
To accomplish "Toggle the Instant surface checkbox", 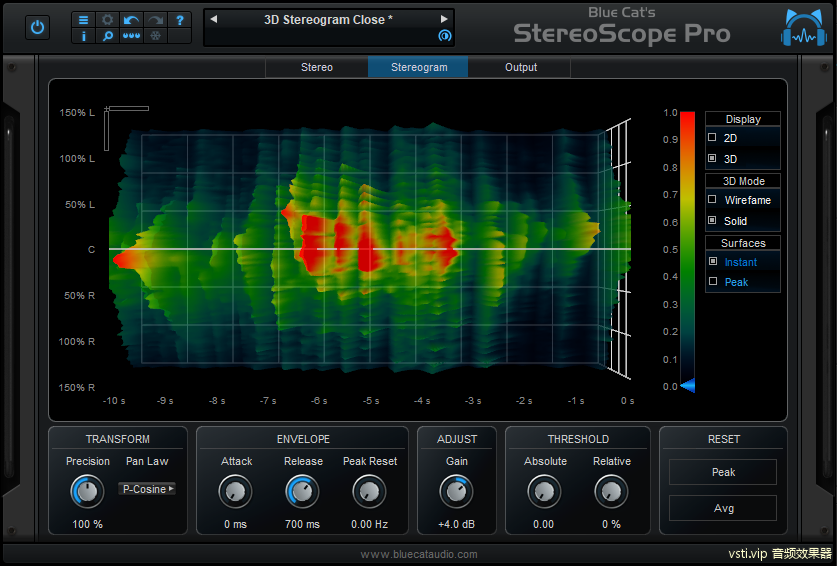I will (x=713, y=262).
